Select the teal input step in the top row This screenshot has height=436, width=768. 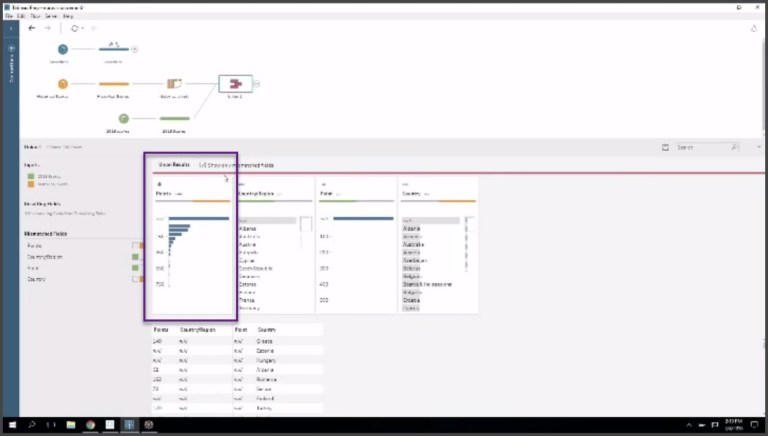(x=63, y=48)
